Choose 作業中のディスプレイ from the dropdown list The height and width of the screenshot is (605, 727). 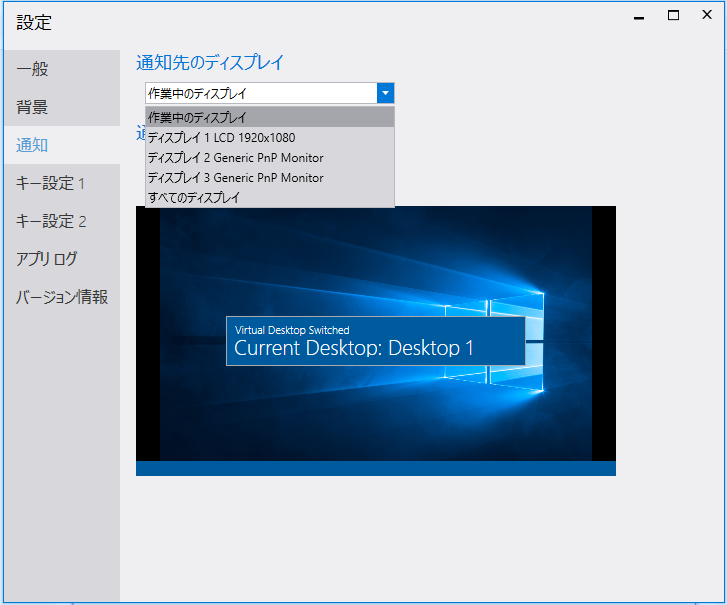(270, 117)
